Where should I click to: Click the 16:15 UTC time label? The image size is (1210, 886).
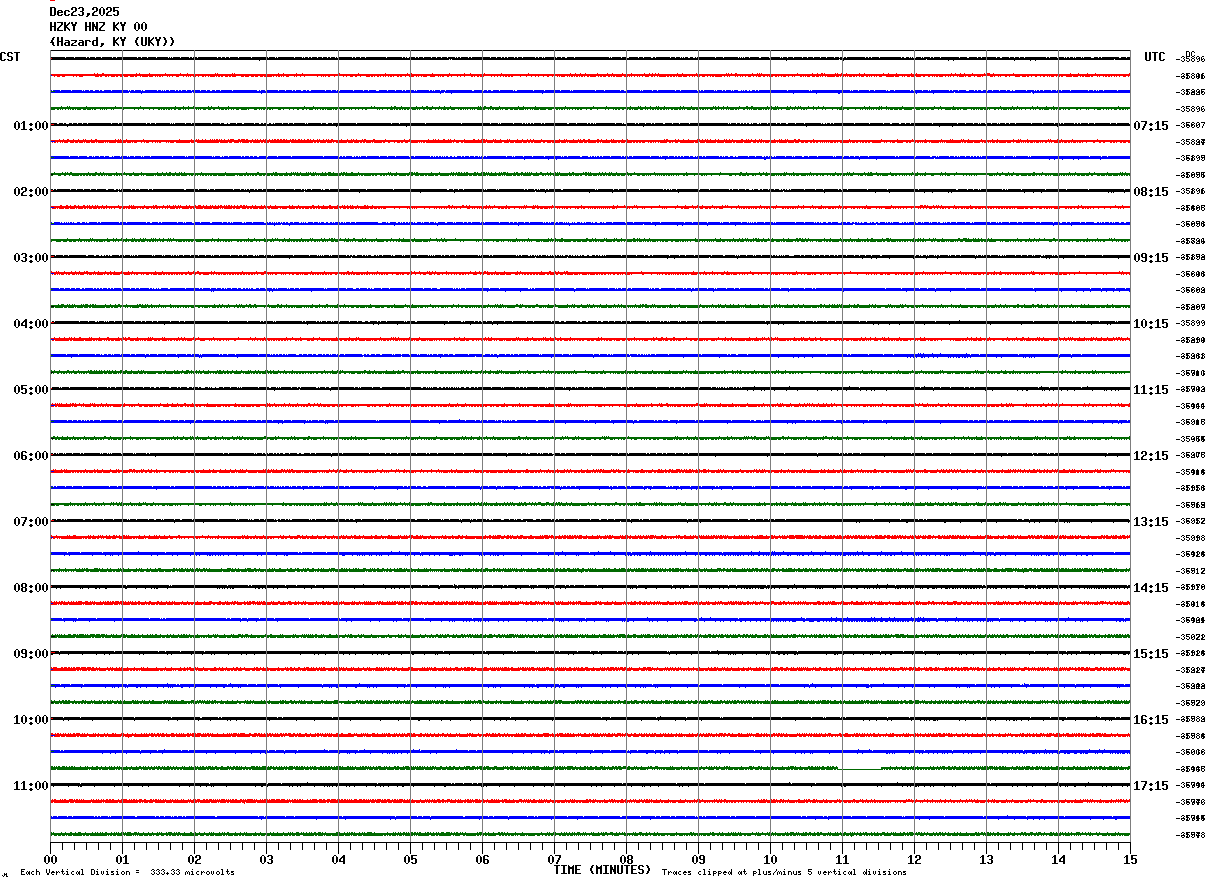[1151, 720]
